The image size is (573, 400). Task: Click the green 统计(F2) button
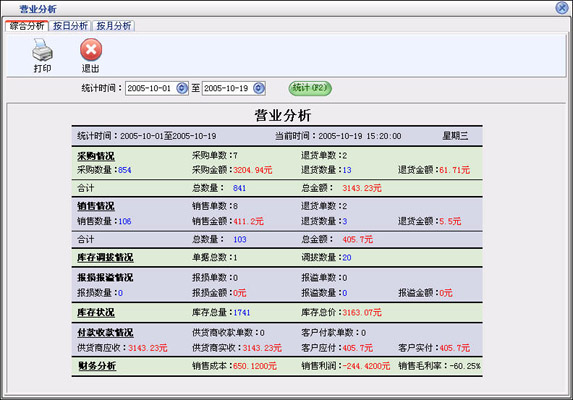(x=310, y=88)
